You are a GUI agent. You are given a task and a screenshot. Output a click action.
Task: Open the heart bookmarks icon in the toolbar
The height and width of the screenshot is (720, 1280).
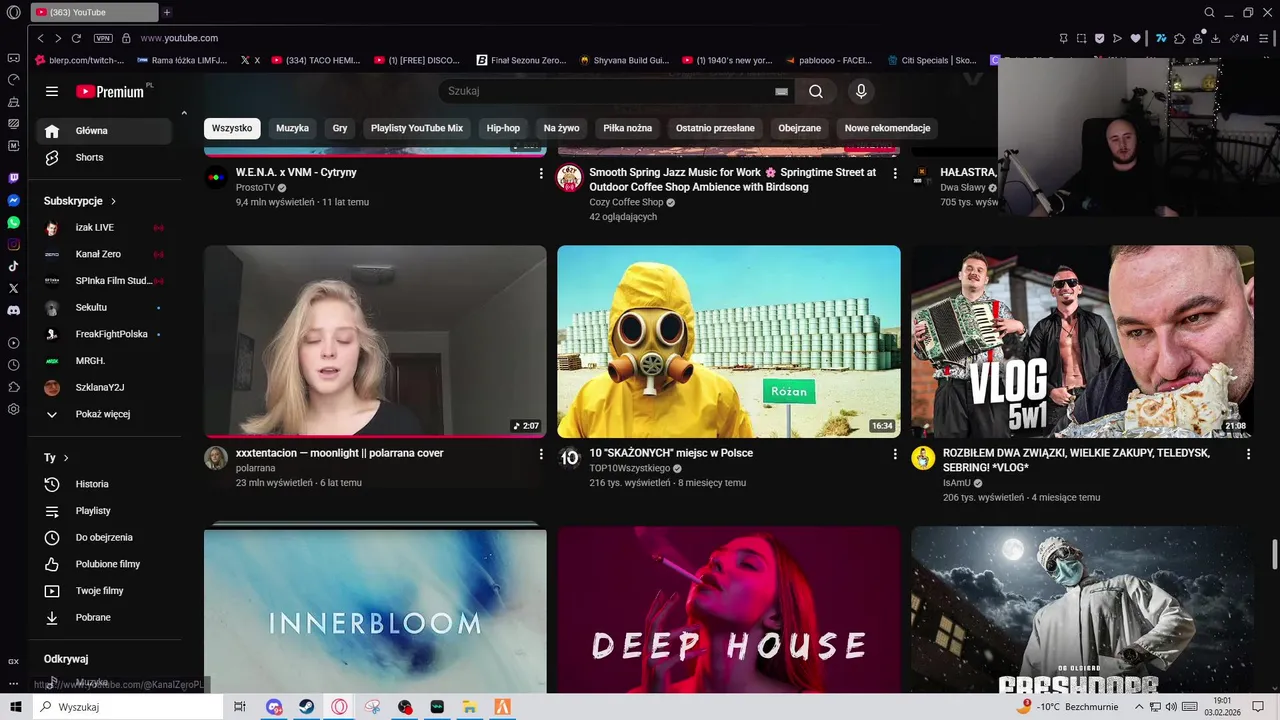(1135, 38)
